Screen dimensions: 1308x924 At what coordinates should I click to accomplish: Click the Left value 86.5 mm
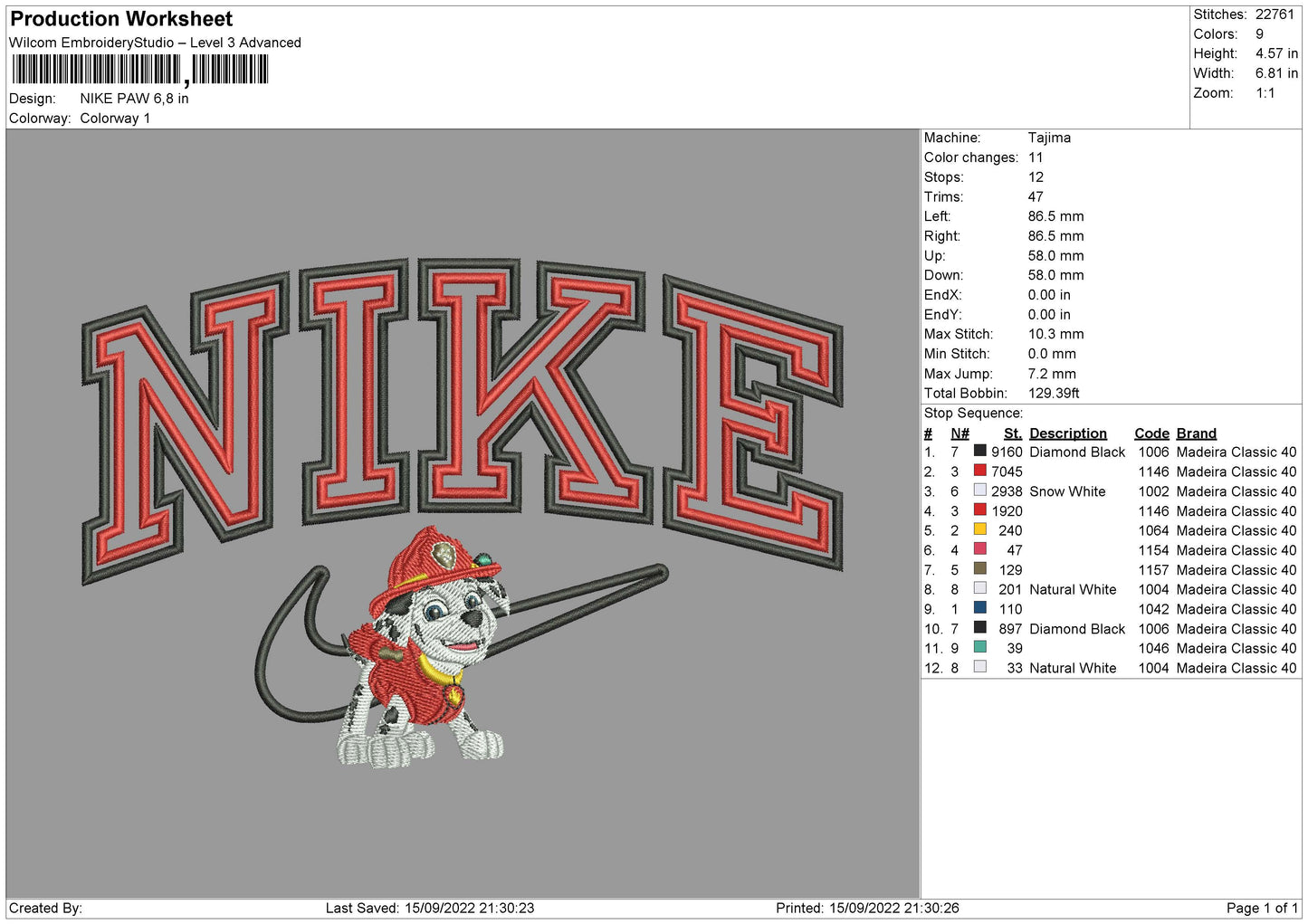(1055, 216)
